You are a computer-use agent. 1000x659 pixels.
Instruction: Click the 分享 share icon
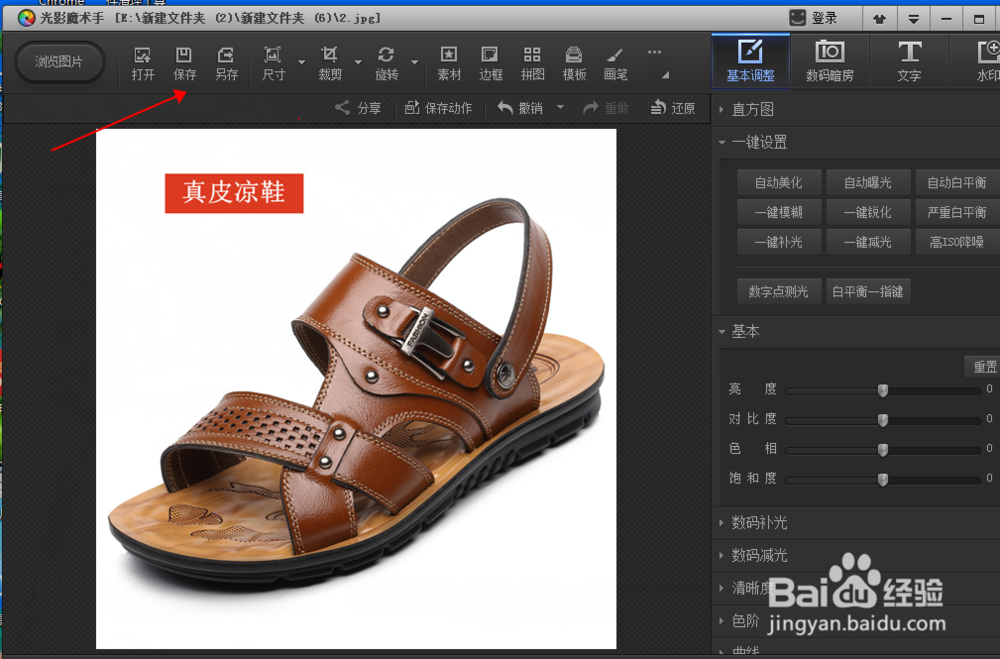(358, 108)
